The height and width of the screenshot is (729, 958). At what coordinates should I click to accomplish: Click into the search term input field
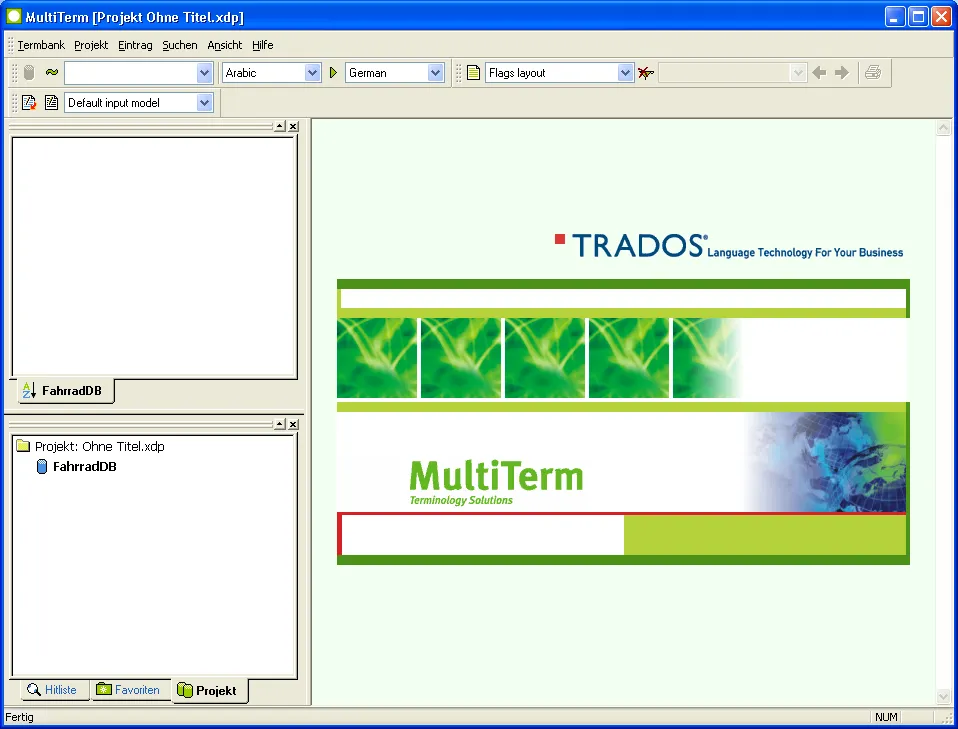click(131, 73)
